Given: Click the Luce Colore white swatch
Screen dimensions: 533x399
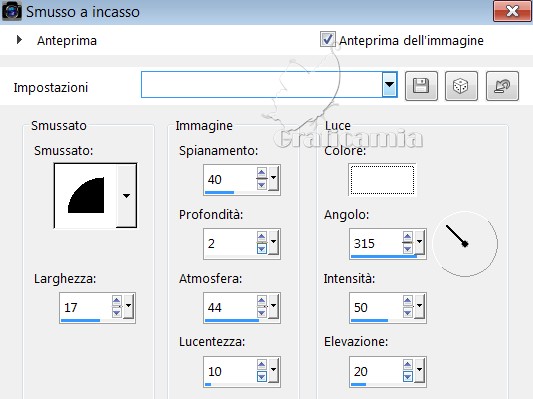Looking at the screenshot, I should 382,180.
